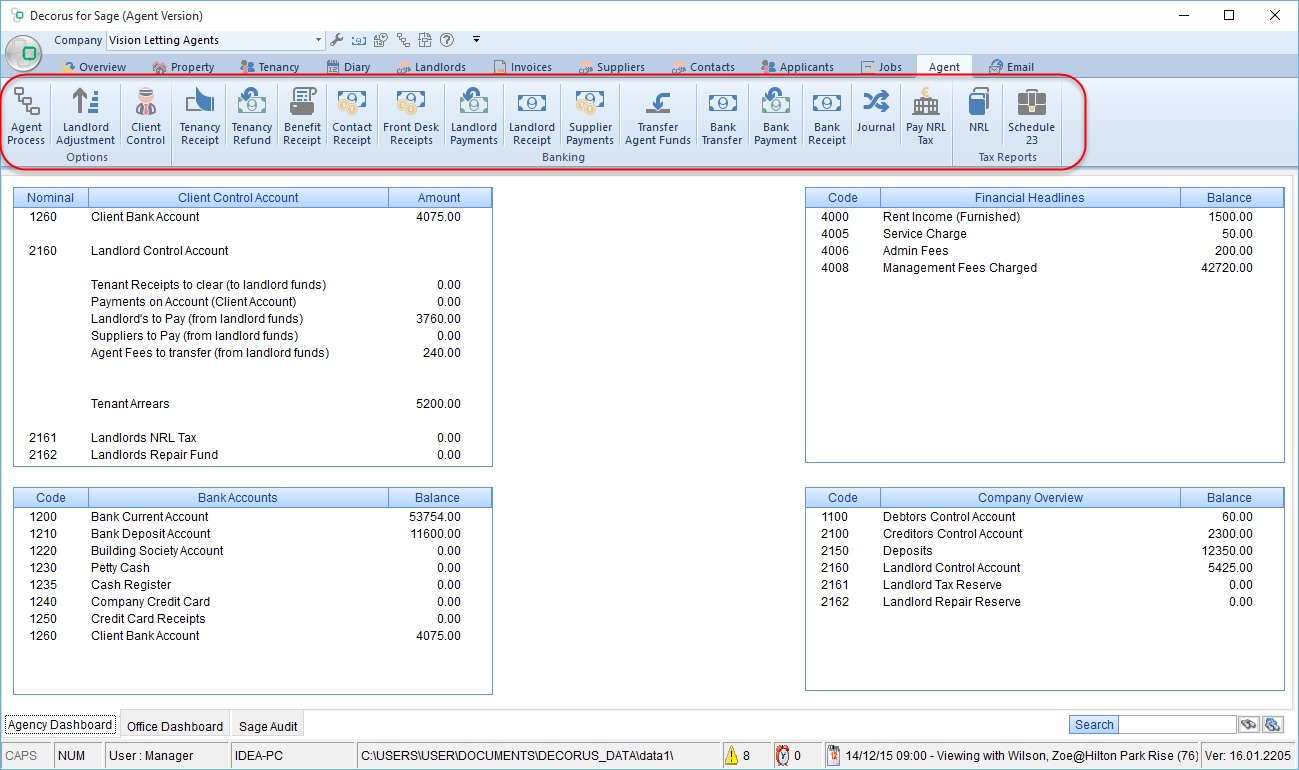Click into the Search text field
This screenshot has width=1299, height=770.
coord(1177,725)
